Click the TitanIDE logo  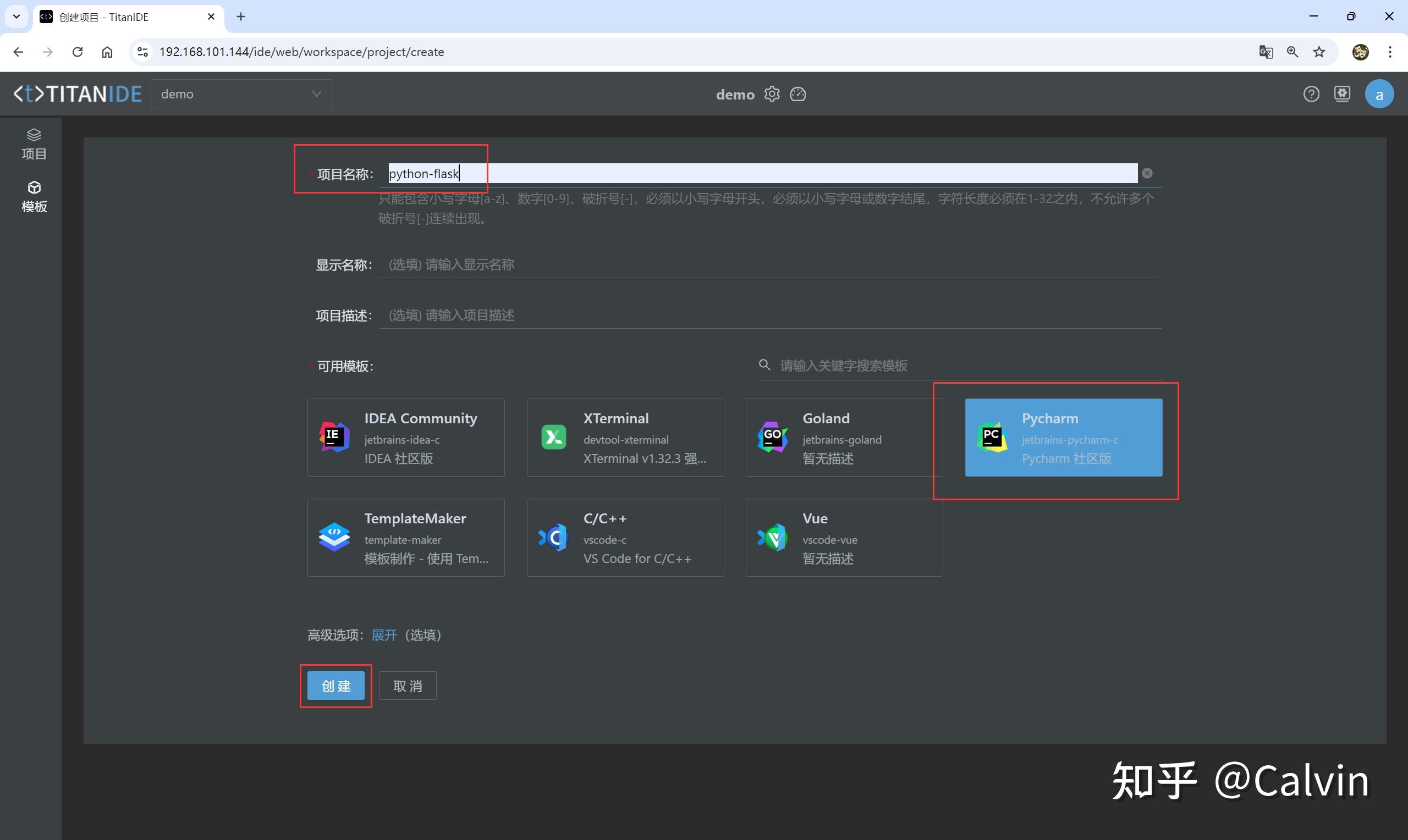78,94
